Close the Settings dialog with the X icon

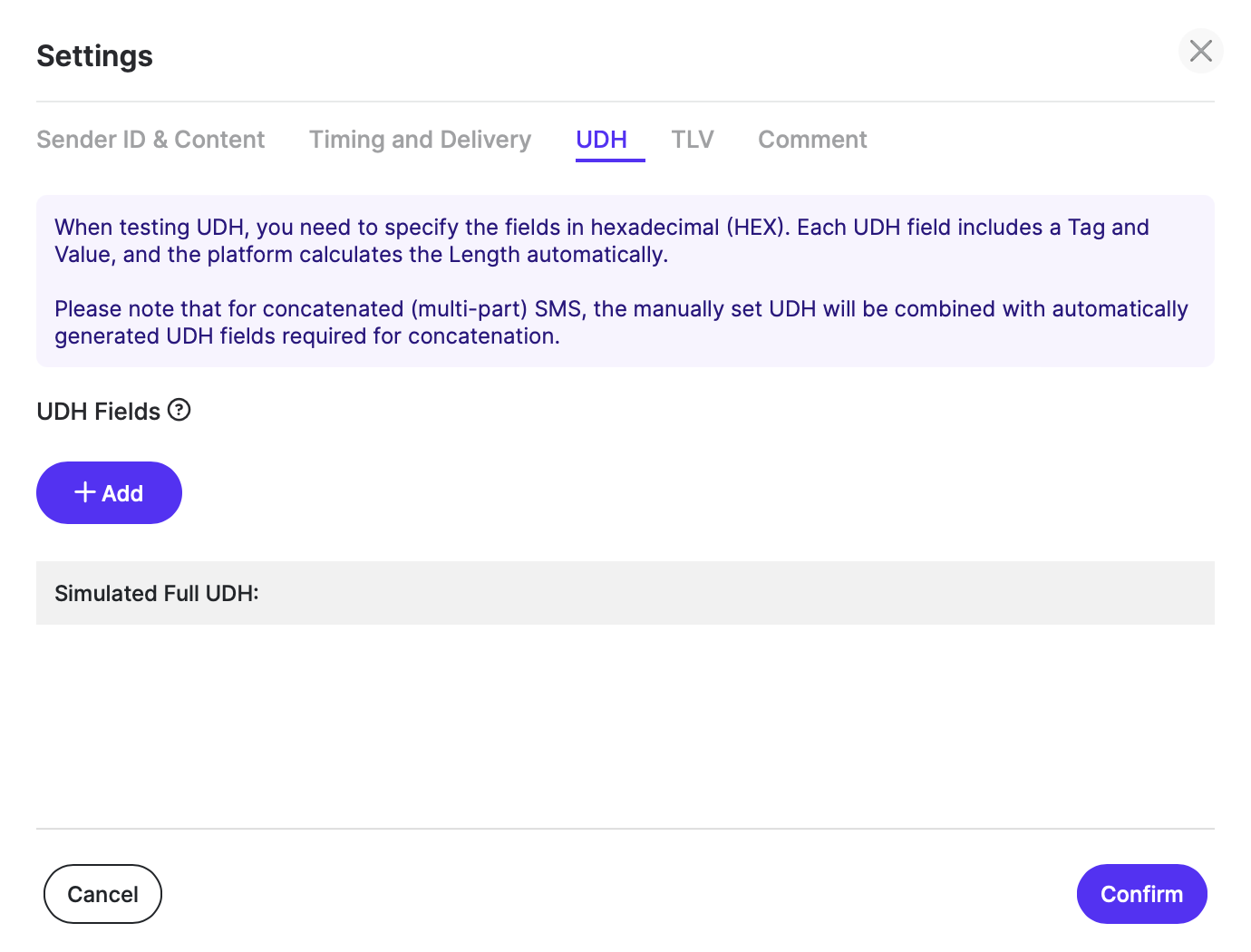(x=1200, y=51)
